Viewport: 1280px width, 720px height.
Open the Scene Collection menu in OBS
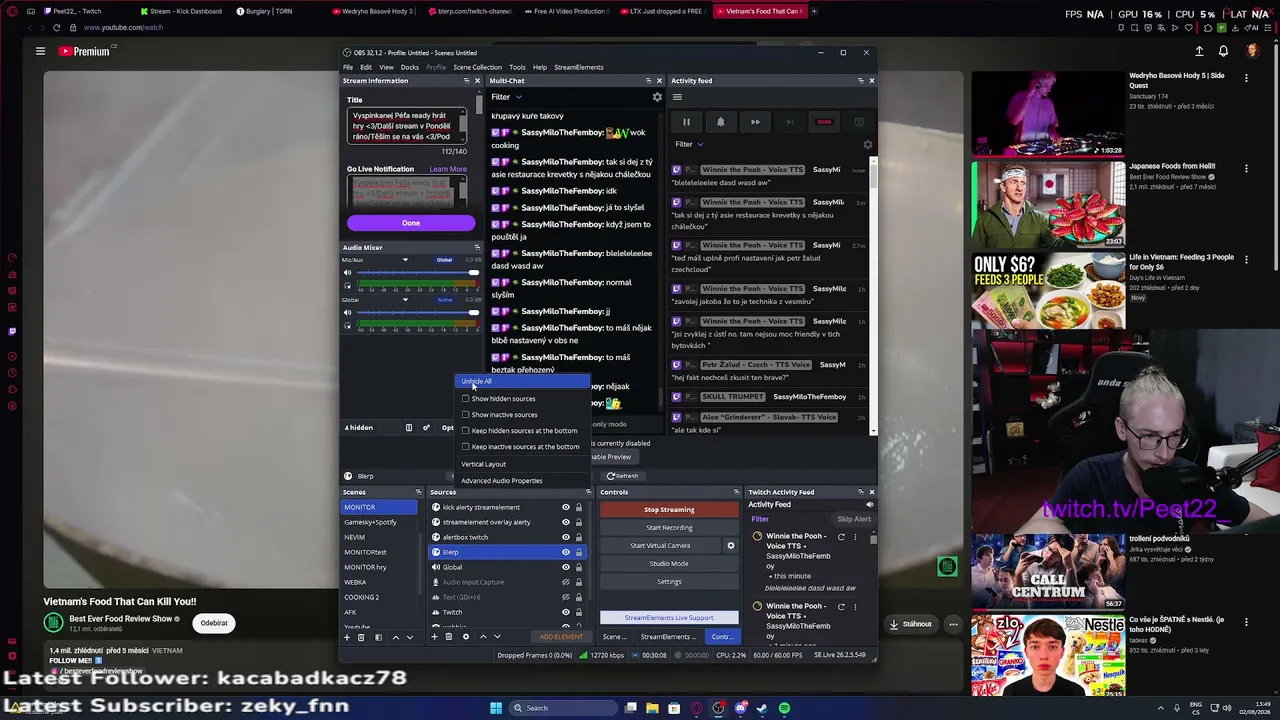(x=477, y=67)
